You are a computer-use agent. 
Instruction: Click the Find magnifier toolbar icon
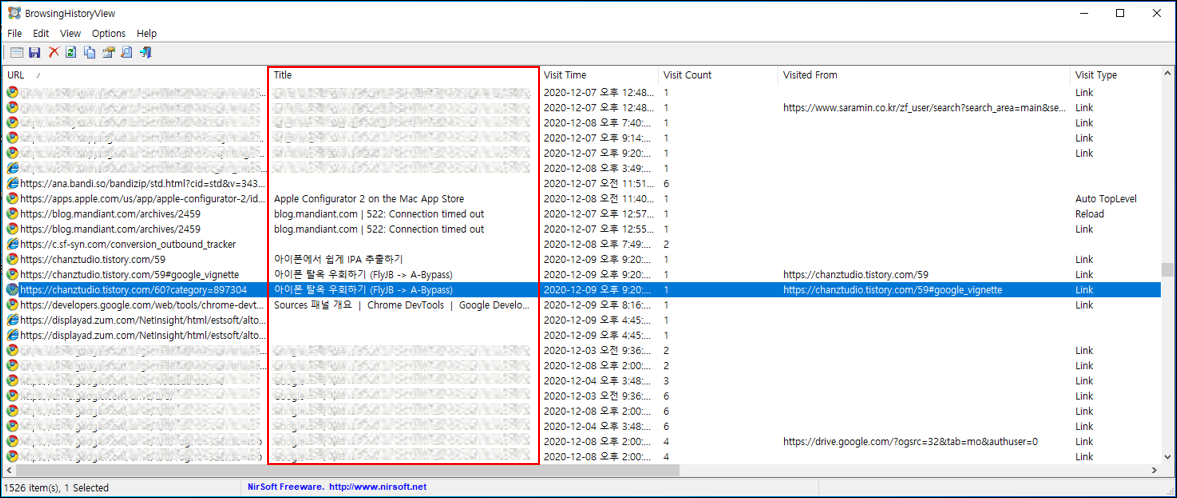[x=126, y=53]
